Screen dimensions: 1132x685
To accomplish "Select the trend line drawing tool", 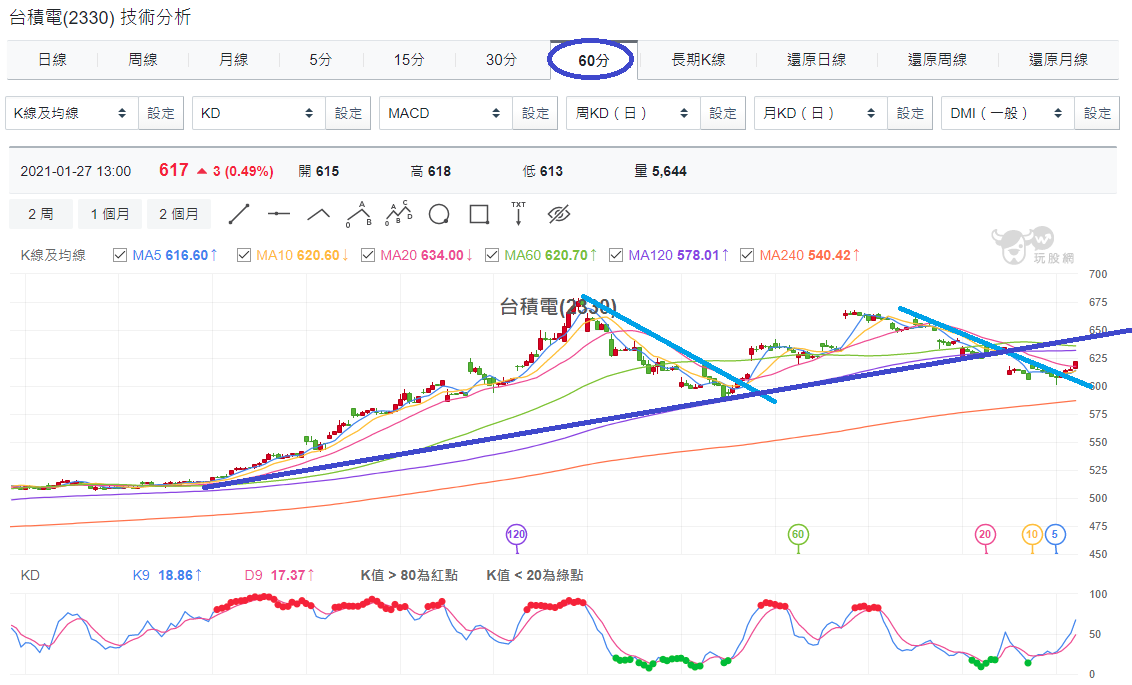I will point(239,214).
